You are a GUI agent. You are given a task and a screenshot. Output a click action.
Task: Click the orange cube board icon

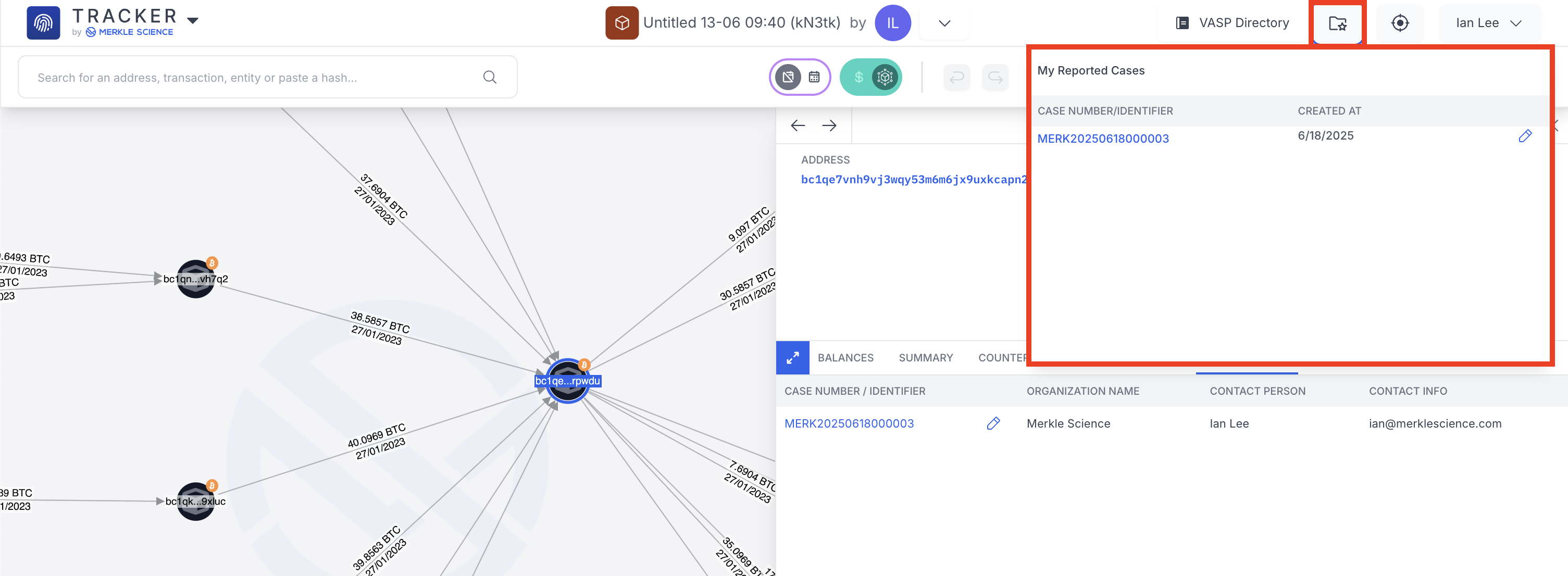(x=621, y=23)
